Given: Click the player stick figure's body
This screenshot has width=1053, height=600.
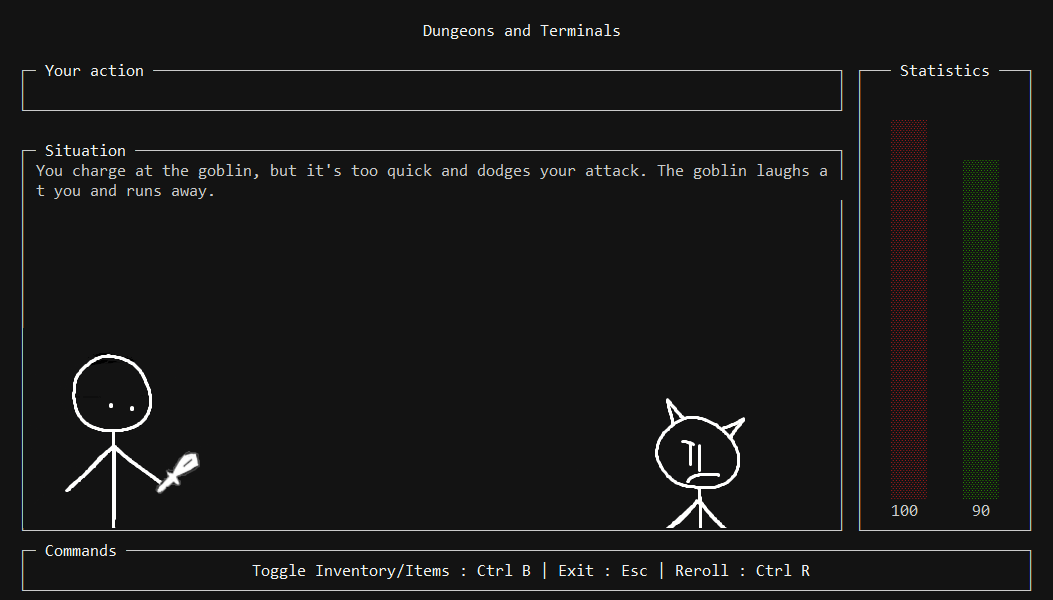Looking at the screenshot, I should tap(113, 480).
